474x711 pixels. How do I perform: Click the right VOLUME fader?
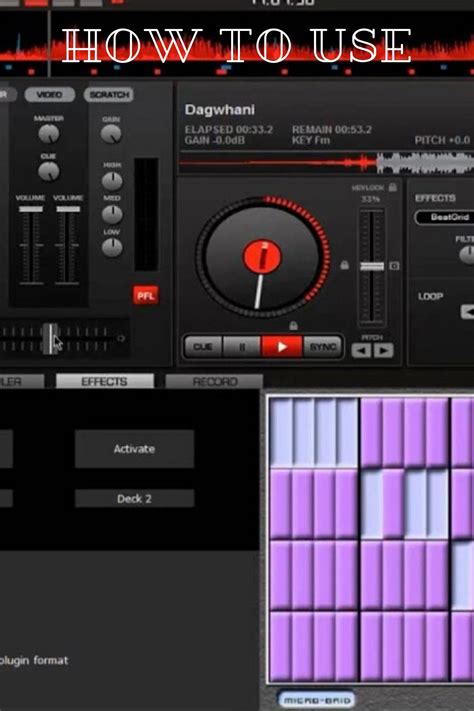[68, 209]
